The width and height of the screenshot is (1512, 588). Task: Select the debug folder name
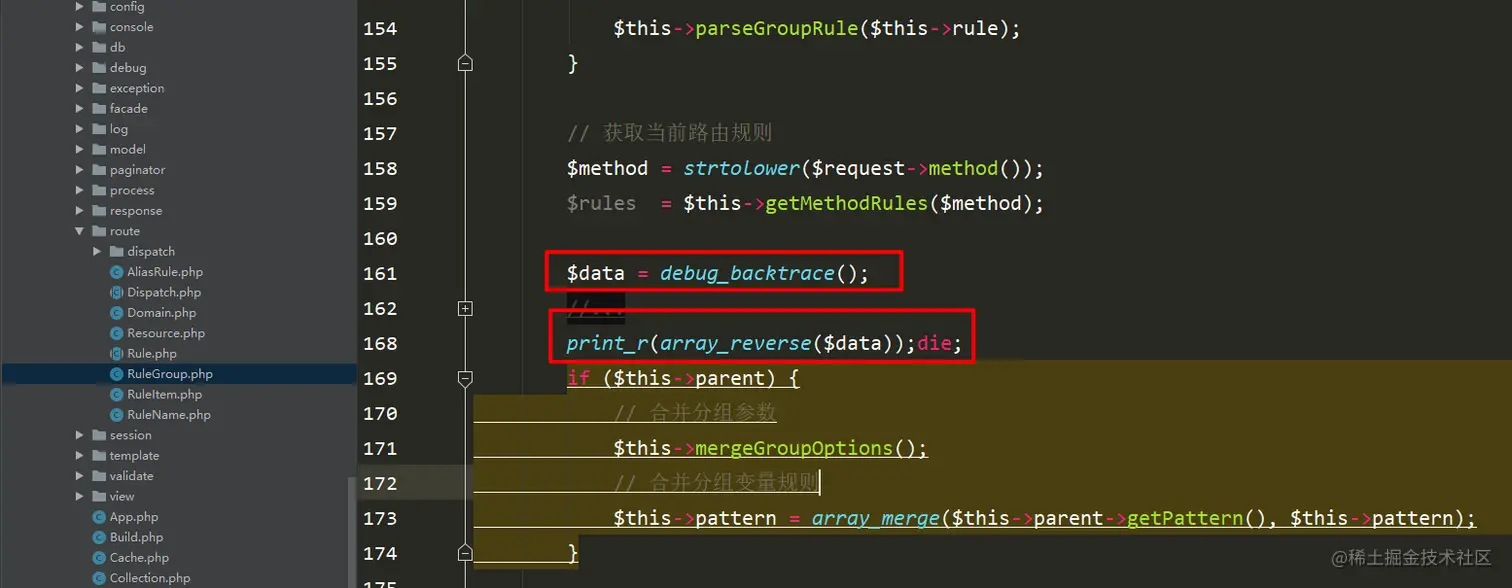[x=128, y=68]
